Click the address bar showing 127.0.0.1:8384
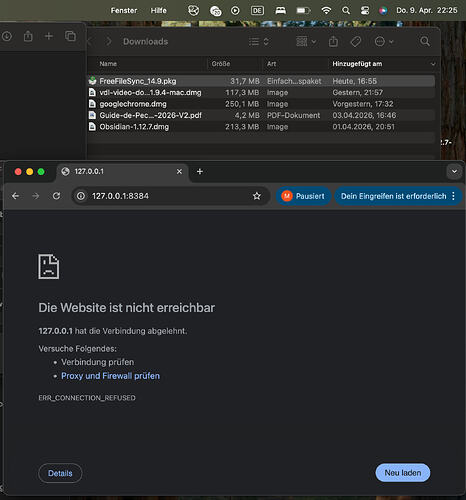This screenshot has width=466, height=500. point(170,196)
